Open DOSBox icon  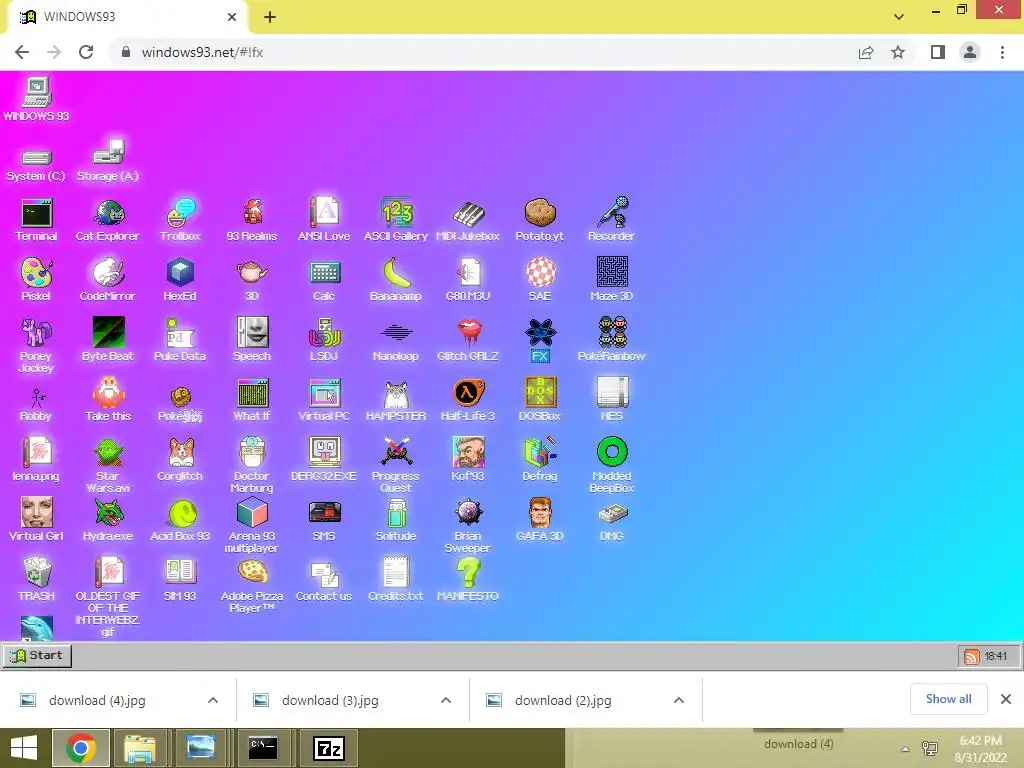click(x=540, y=400)
